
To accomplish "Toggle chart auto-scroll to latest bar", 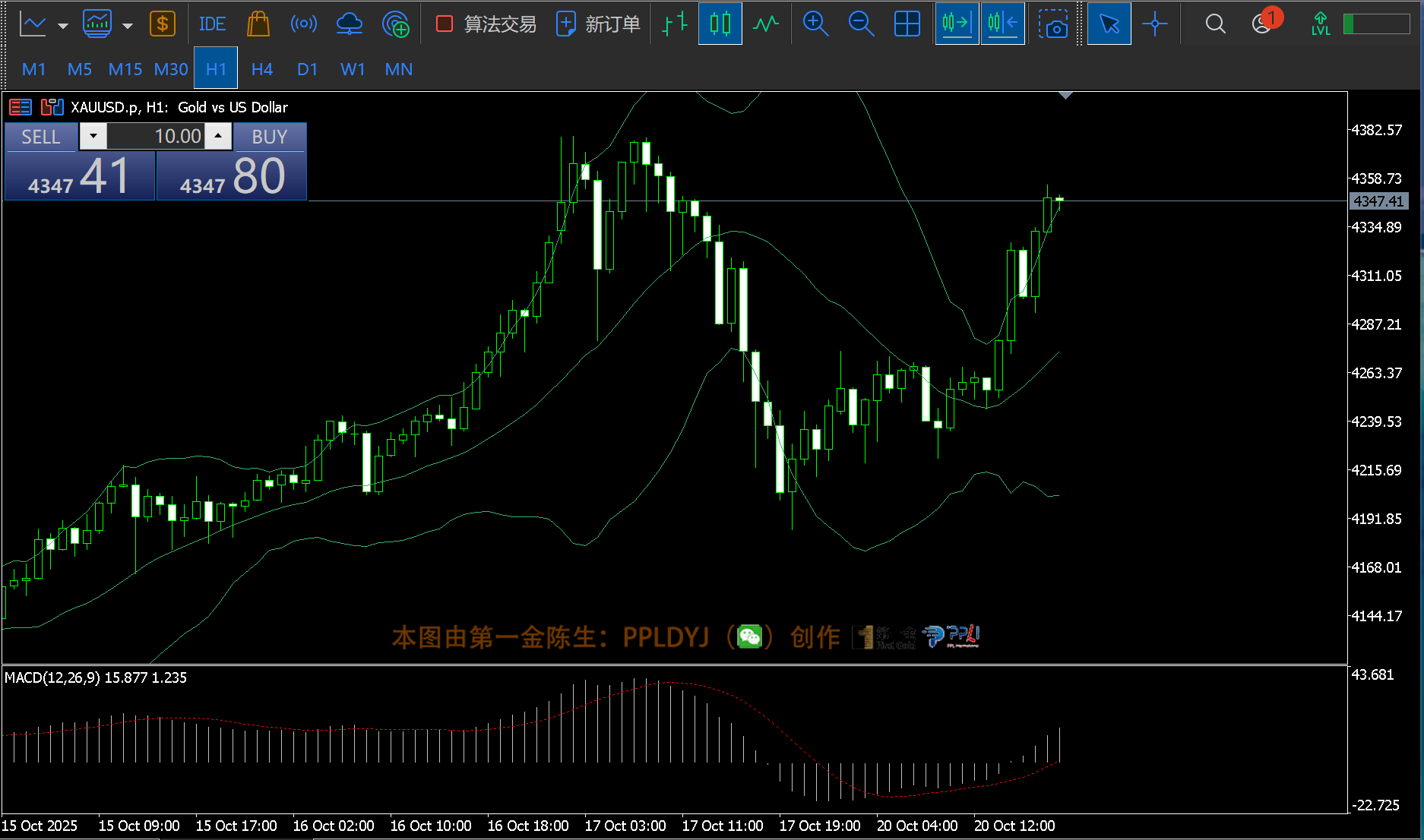I will click(x=957, y=24).
